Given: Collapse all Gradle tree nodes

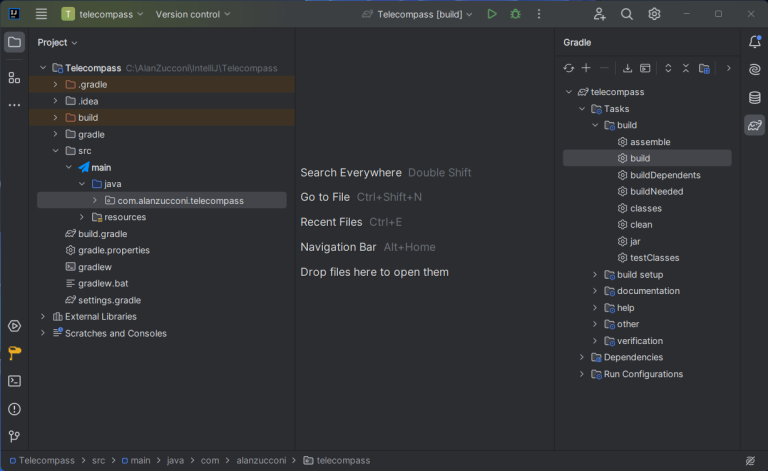Looking at the screenshot, I should click(686, 68).
